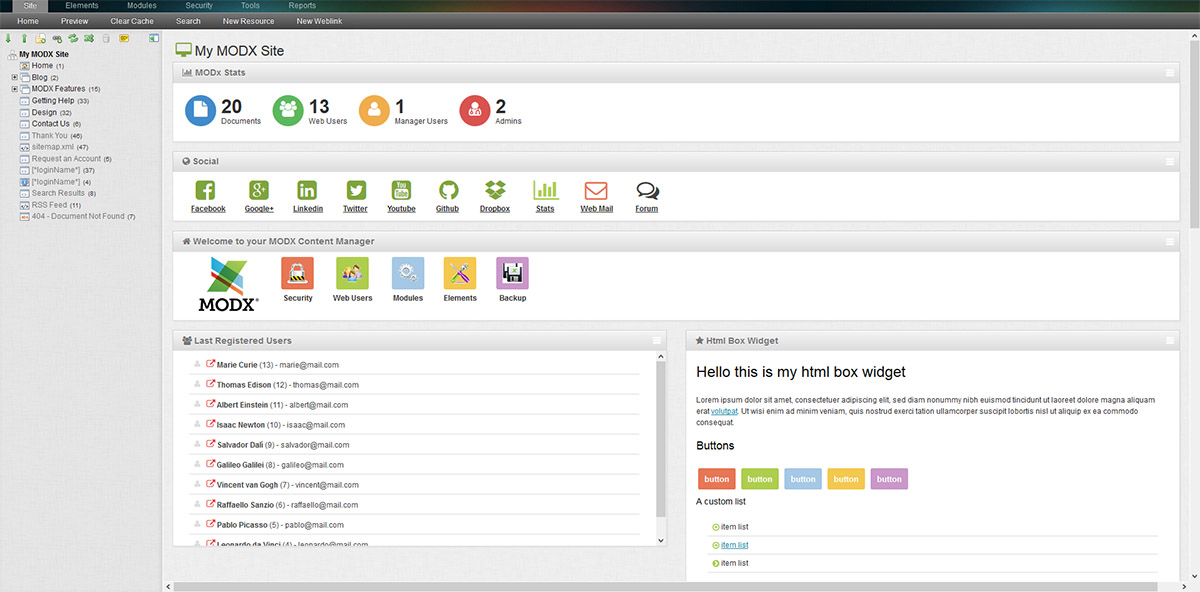Click the empty trash bin icon
The height and width of the screenshot is (592, 1200).
105,38
